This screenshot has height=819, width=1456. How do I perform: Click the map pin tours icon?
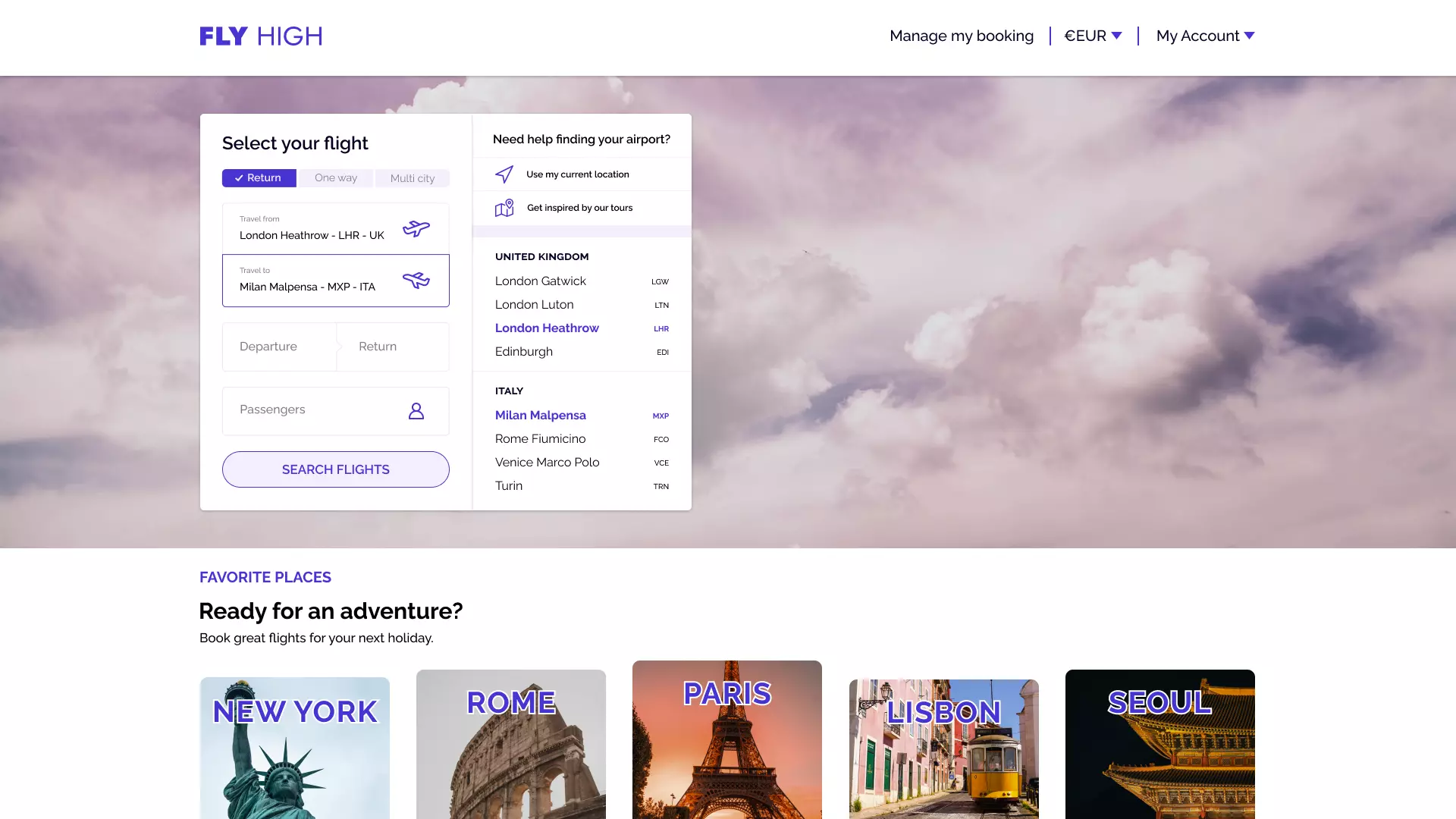504,208
